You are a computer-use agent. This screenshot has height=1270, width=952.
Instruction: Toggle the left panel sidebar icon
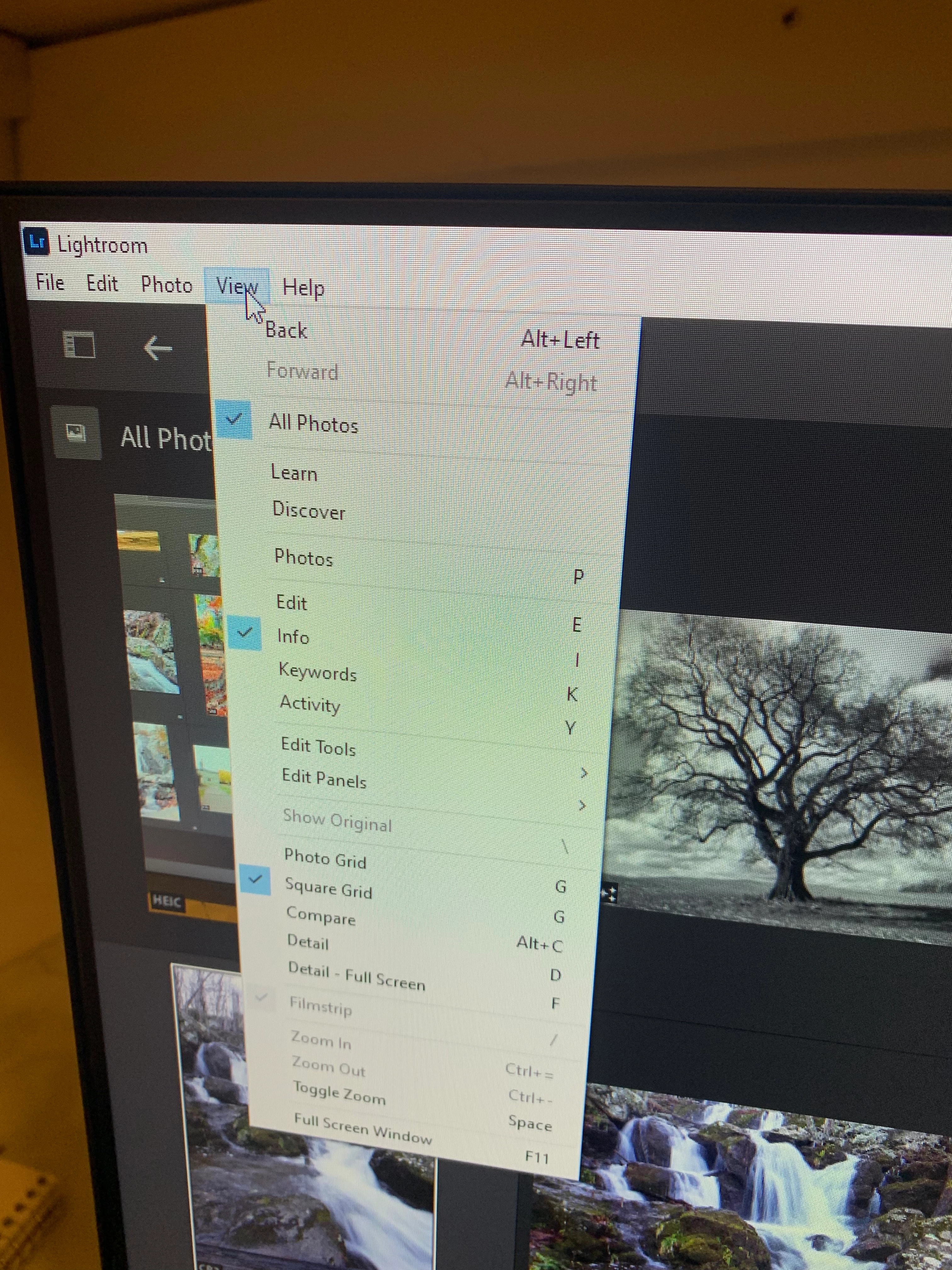click(x=79, y=346)
